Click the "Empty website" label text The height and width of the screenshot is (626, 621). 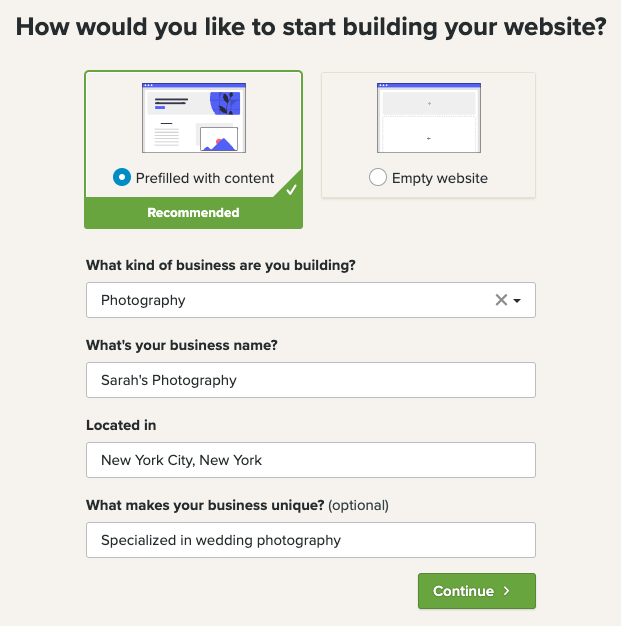coord(440,178)
